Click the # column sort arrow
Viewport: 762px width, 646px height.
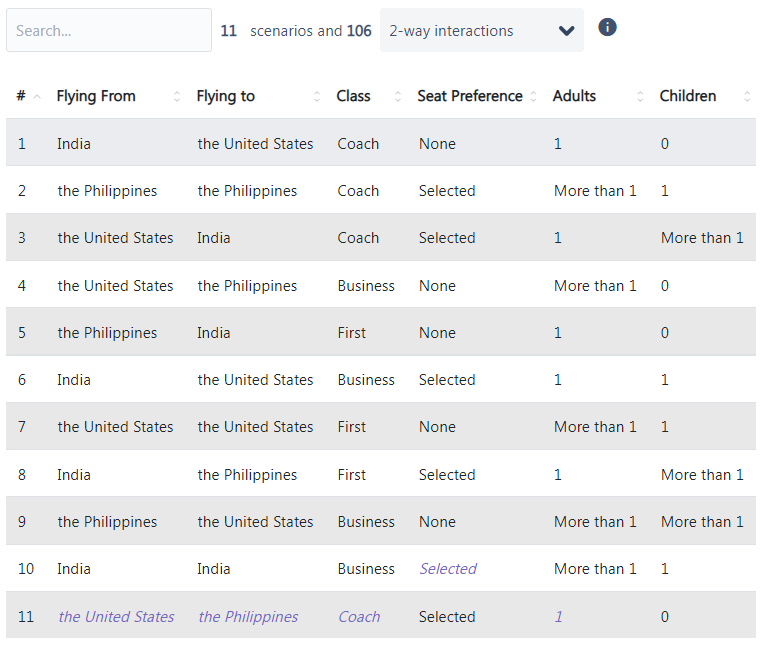pyautogui.click(x=37, y=97)
